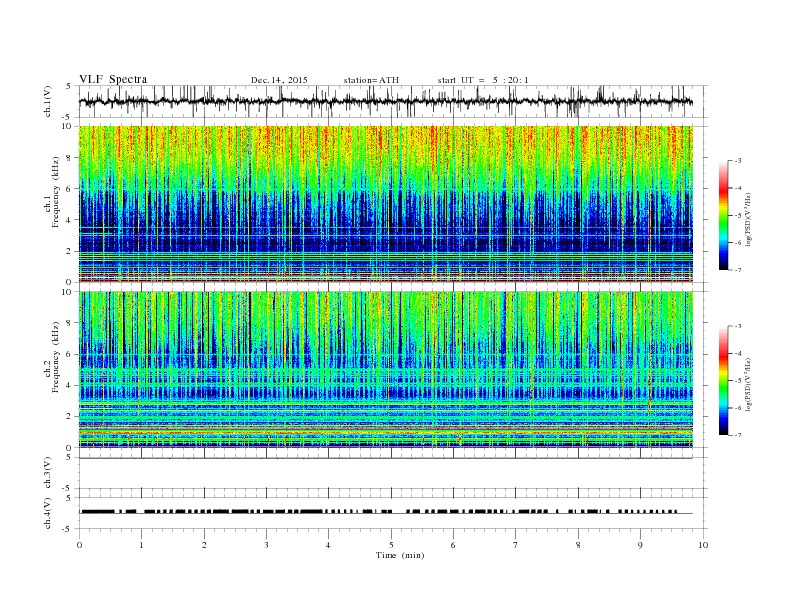Click the time axis tick label '0'
This screenshot has width=792, height=612.
point(79,545)
